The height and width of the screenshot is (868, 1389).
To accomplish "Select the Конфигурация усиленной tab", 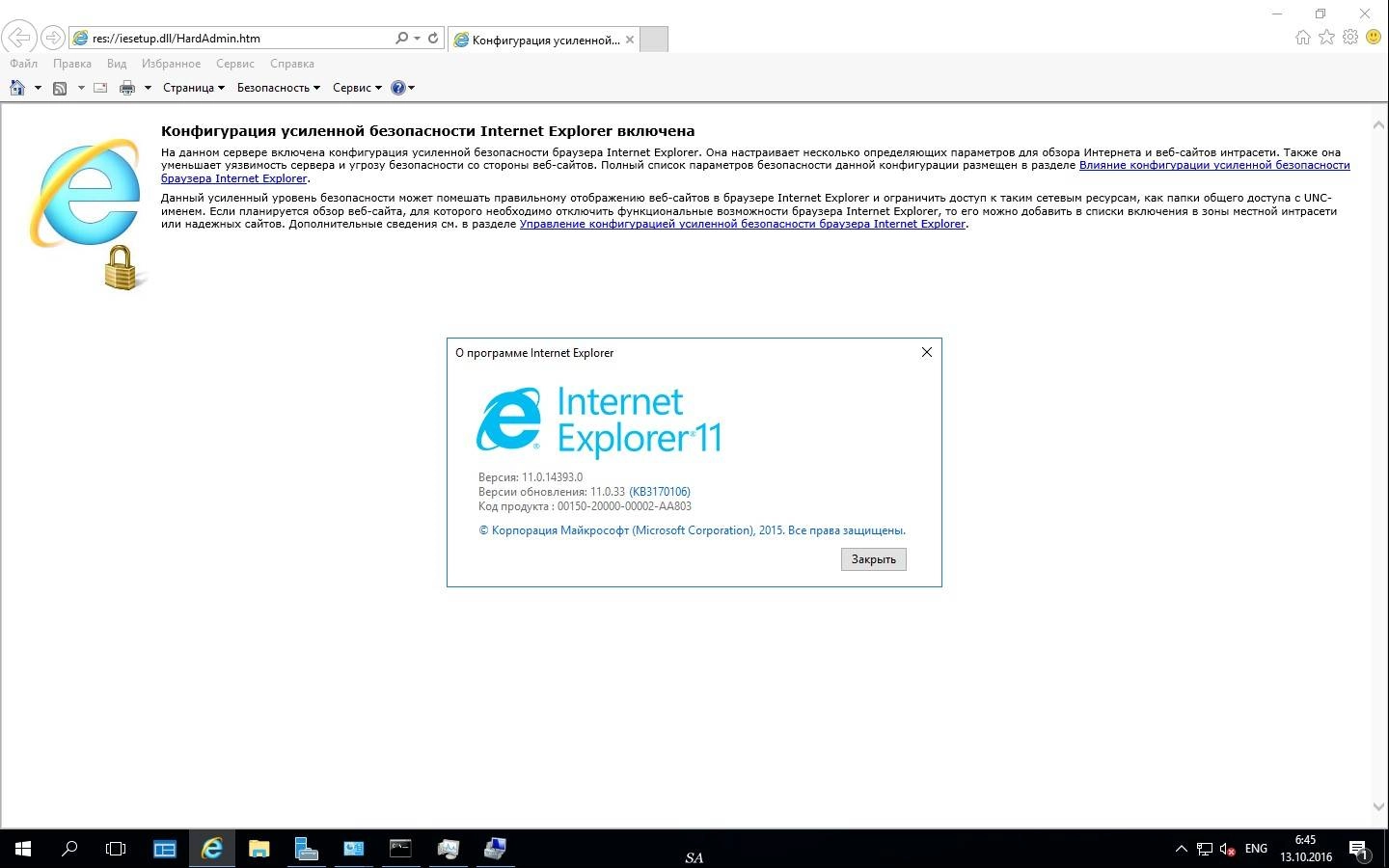I will click(x=544, y=40).
